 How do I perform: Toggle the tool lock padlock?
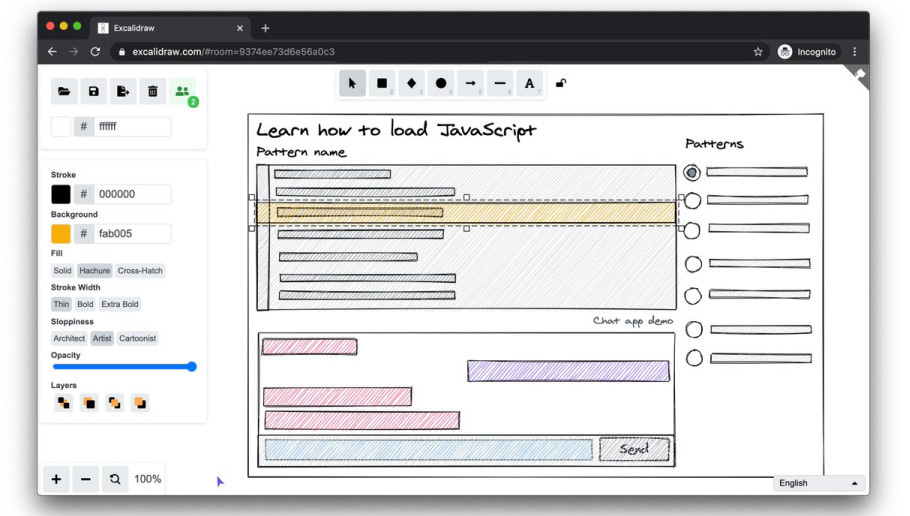click(x=561, y=83)
